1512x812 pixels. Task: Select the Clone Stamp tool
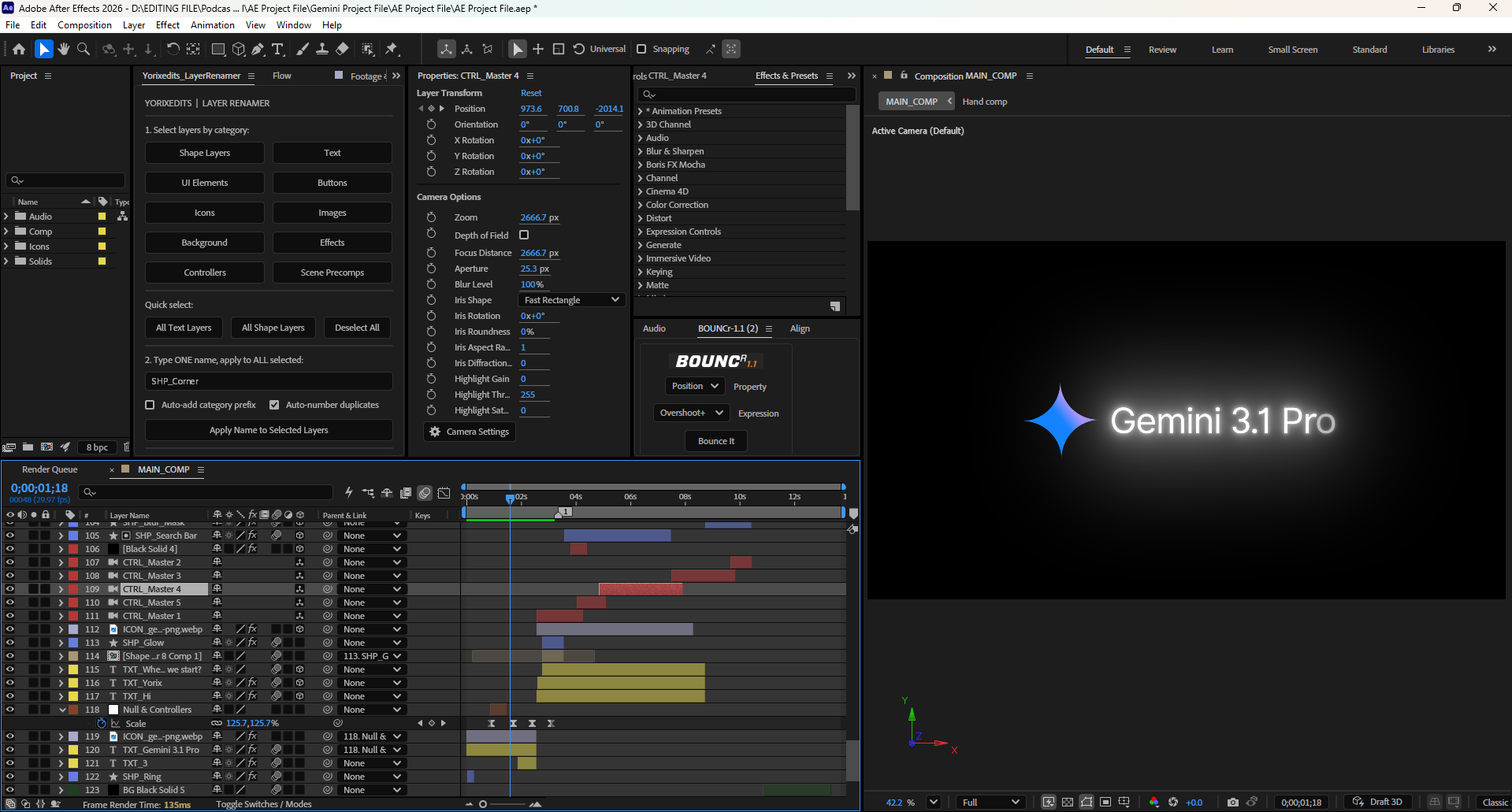click(322, 49)
